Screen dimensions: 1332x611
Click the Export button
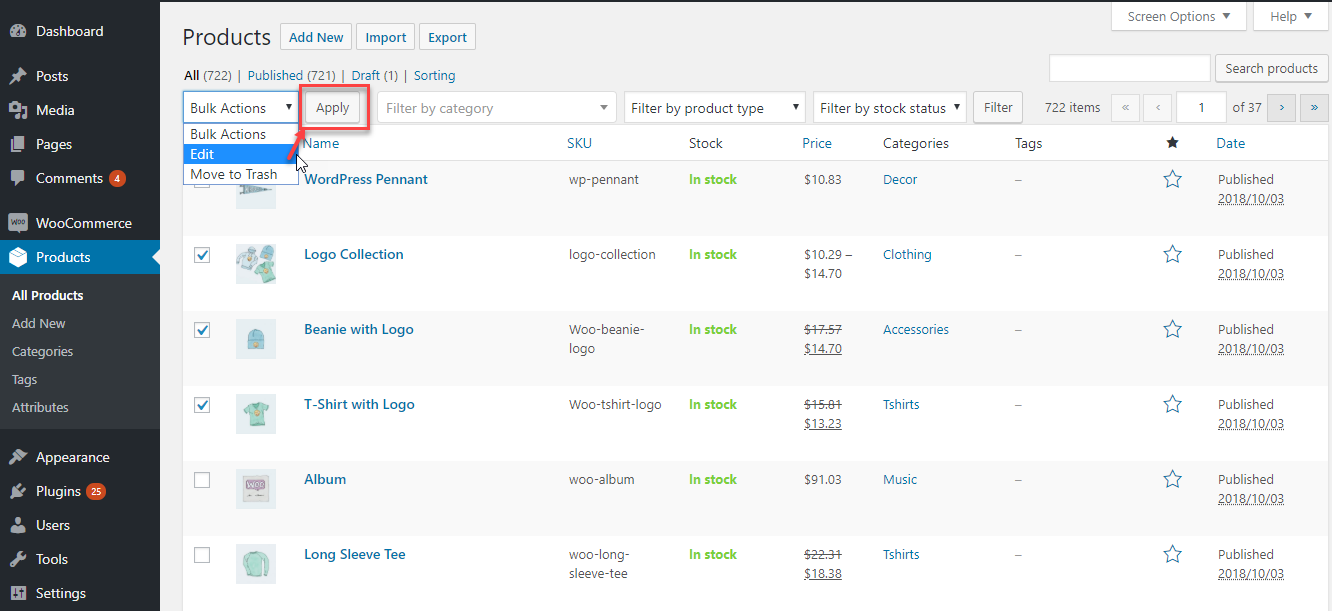448,37
